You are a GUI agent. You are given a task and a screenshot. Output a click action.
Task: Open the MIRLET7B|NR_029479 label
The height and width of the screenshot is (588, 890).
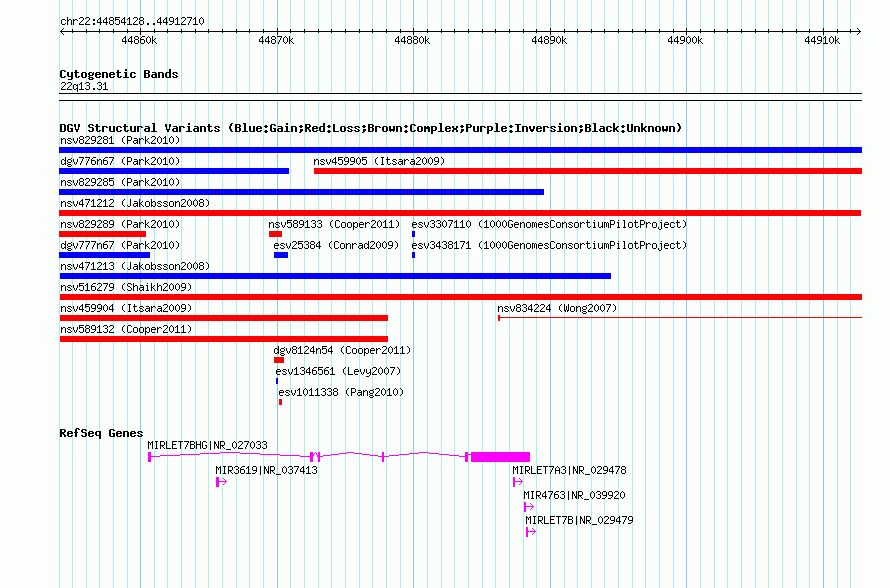(579, 520)
